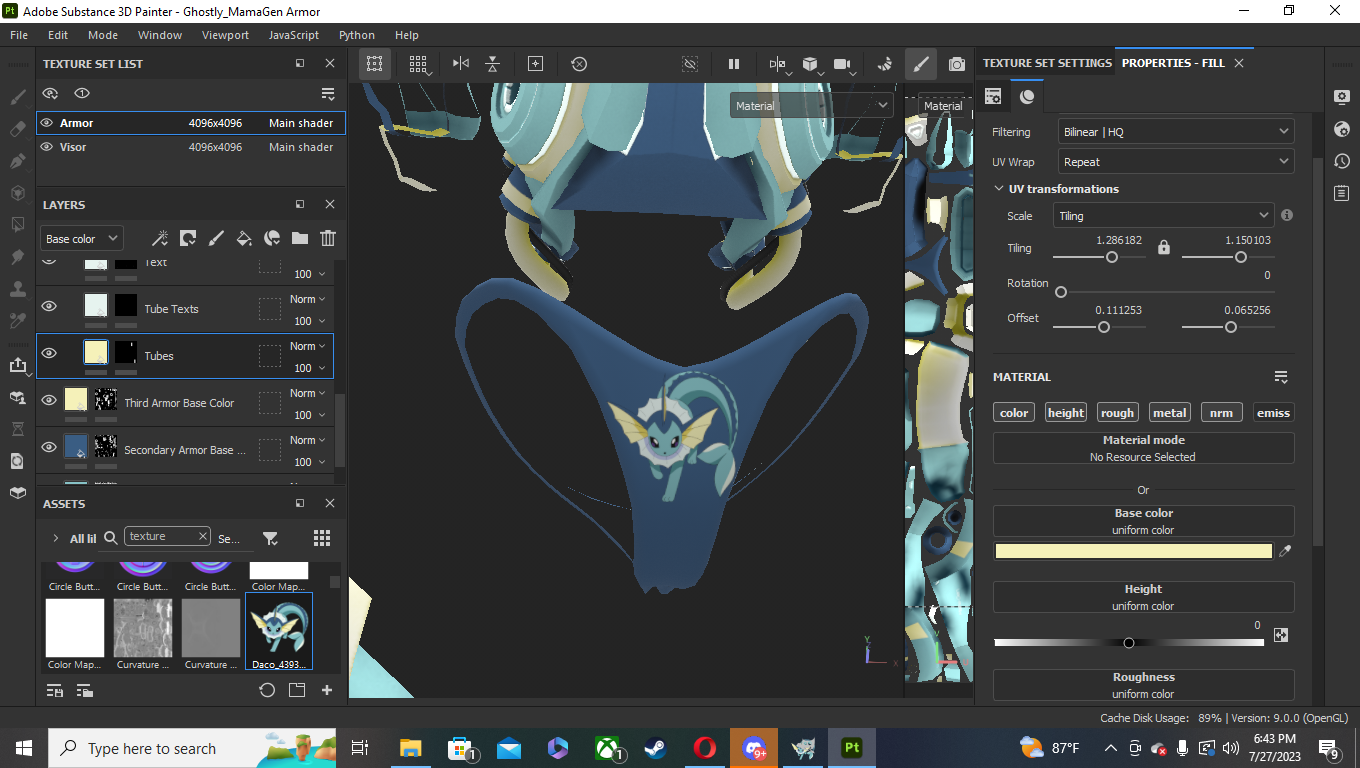This screenshot has width=1360, height=768.
Task: Toggle horizontal symmetry mirror icon
Action: [x=461, y=64]
